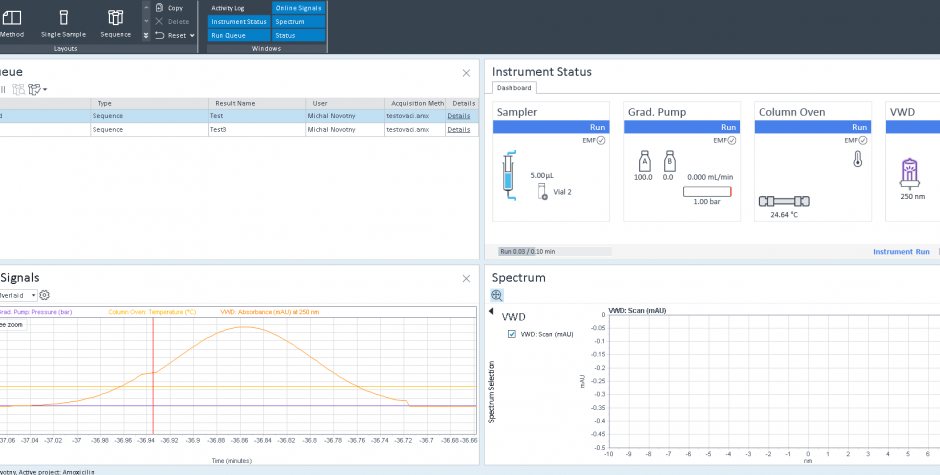
Task: Click the Column Oven Run status bar
Action: [812, 127]
